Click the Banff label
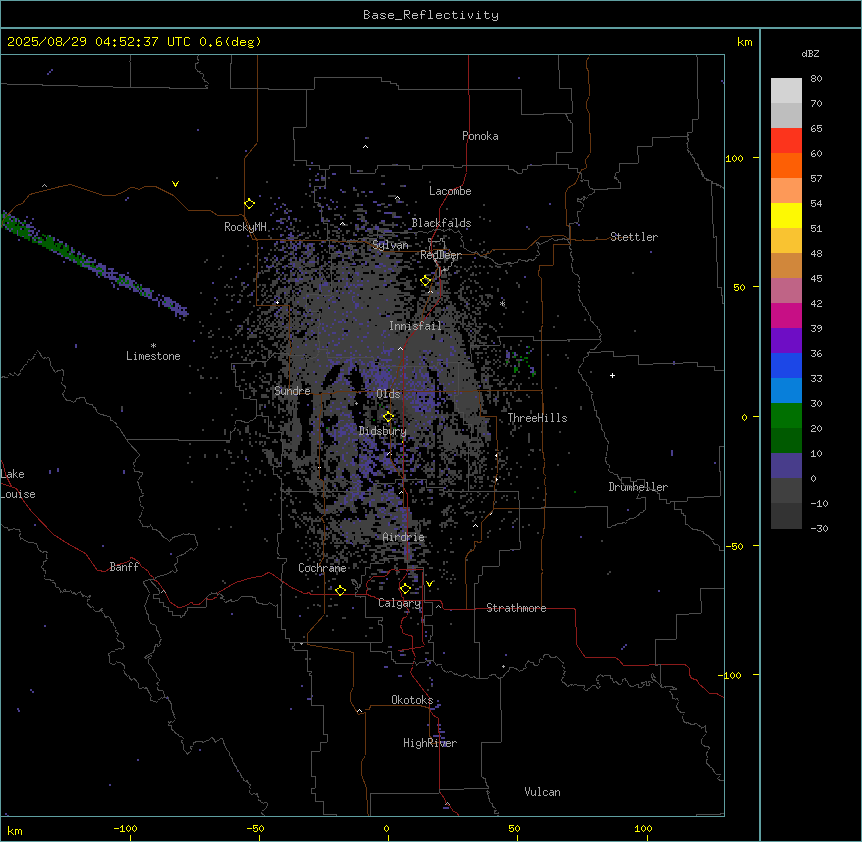862x842 pixels. coord(124,567)
